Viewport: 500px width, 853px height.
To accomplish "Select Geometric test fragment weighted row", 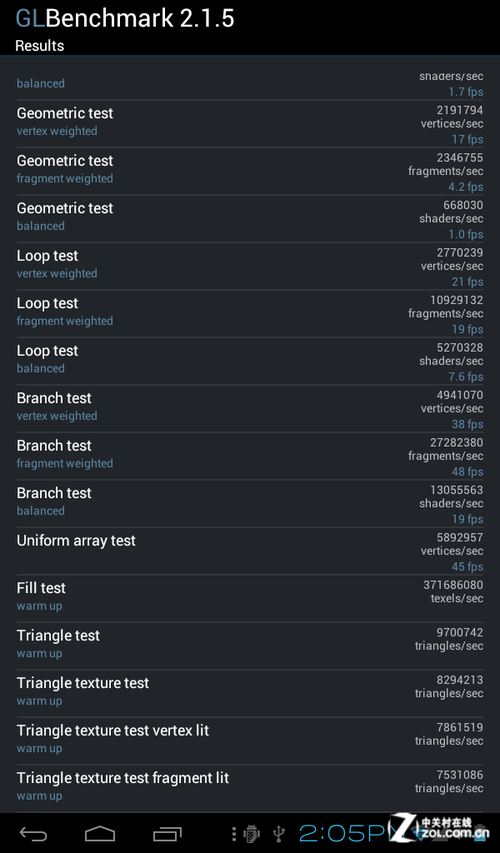I will (x=250, y=171).
